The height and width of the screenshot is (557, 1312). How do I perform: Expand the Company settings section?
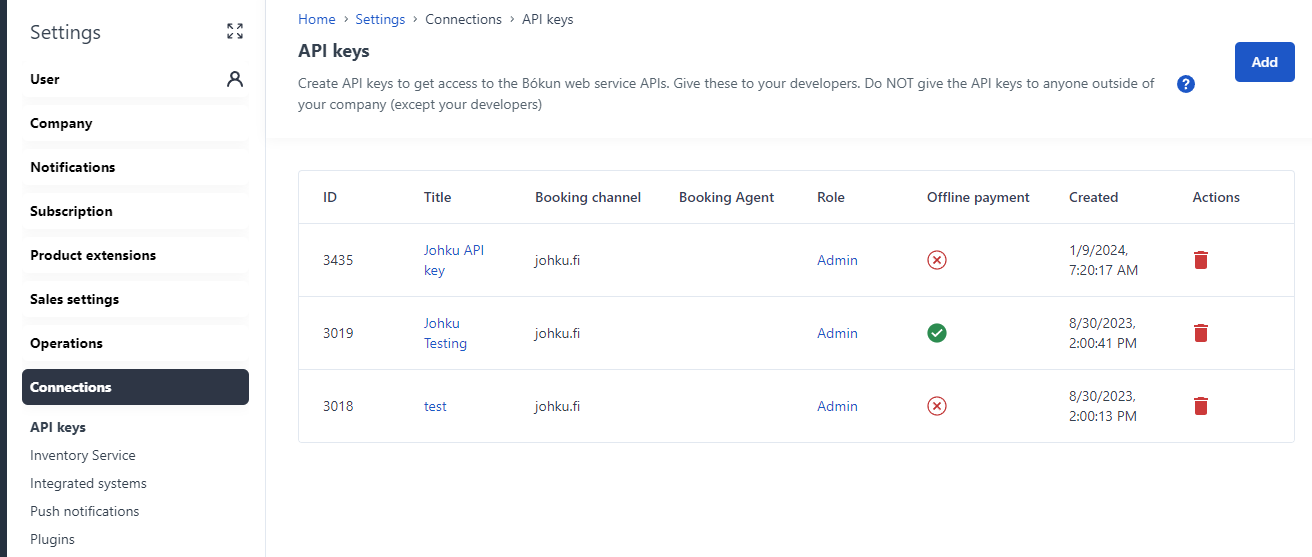point(135,123)
